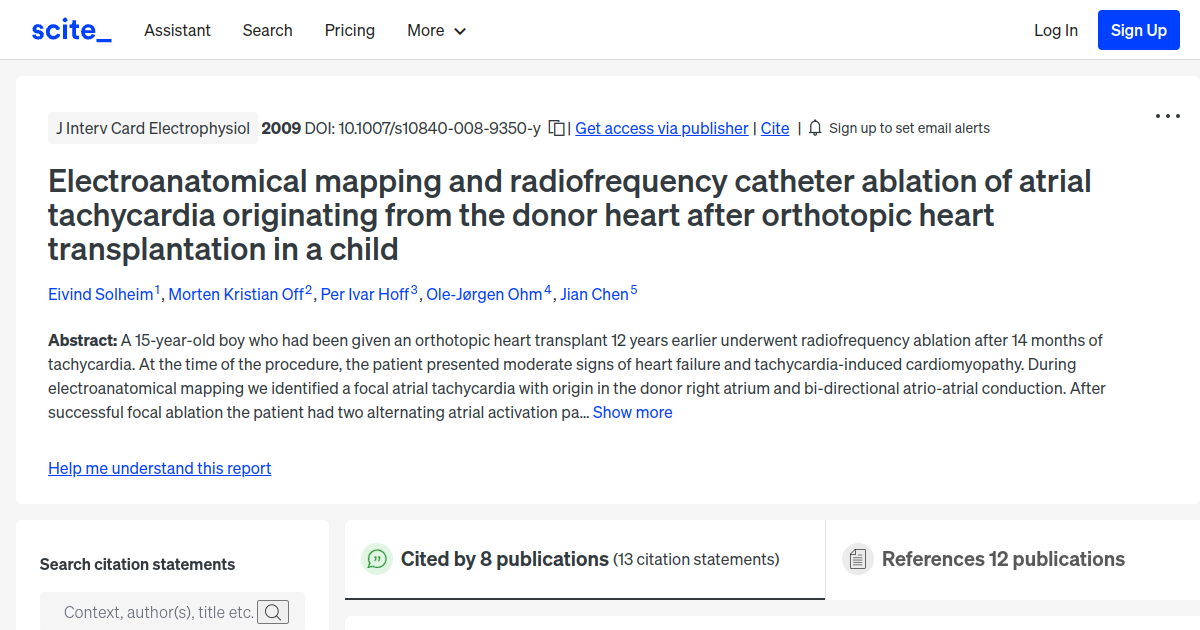Click the green citation statement icon

377,559
